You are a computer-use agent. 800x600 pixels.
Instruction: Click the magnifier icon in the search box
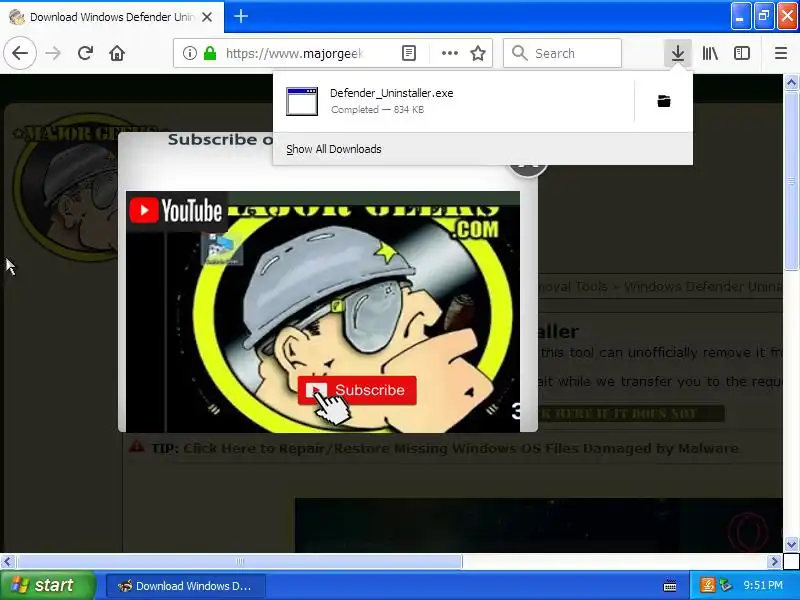[x=519, y=53]
